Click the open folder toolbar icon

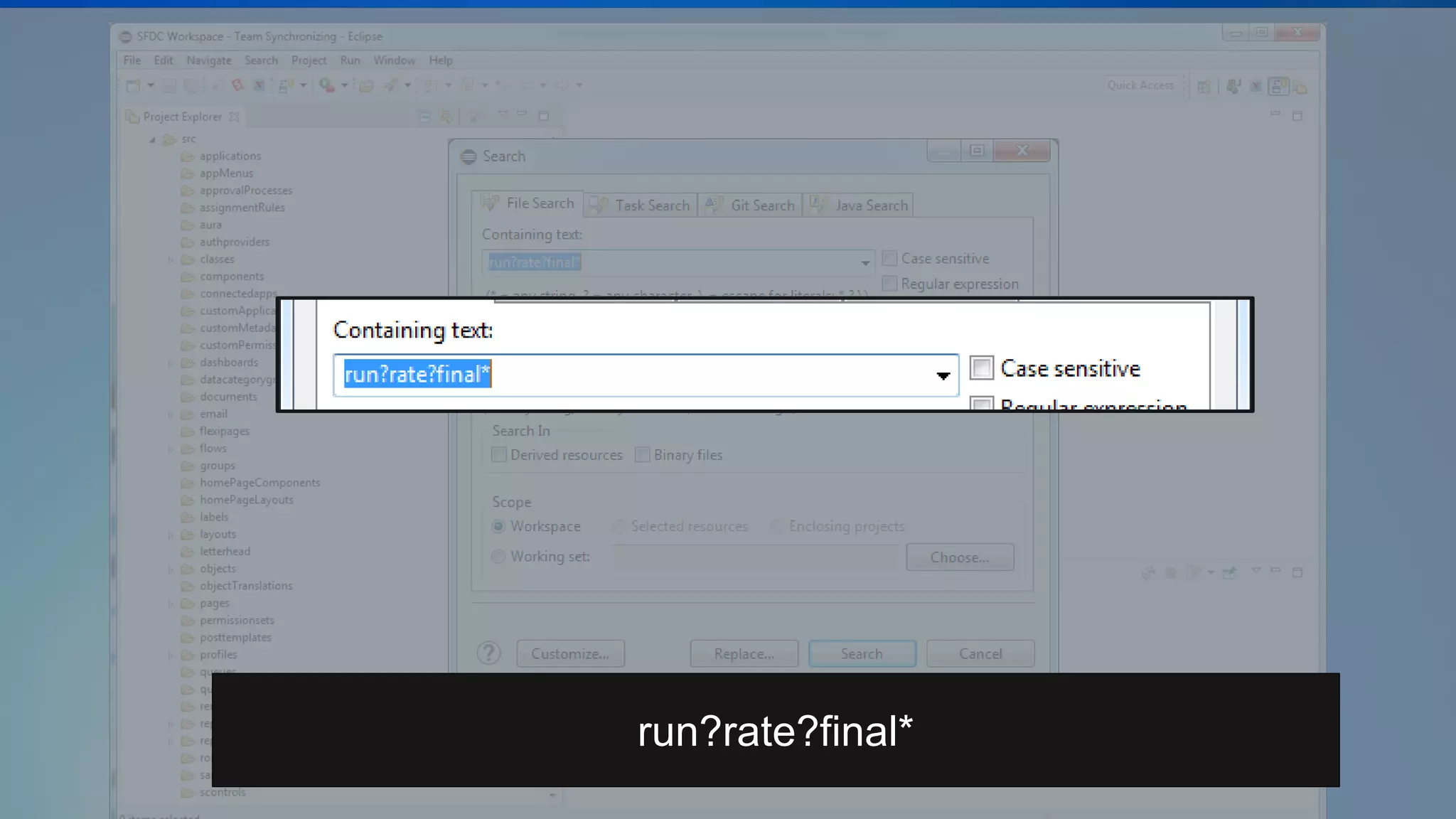pyautogui.click(x=366, y=86)
